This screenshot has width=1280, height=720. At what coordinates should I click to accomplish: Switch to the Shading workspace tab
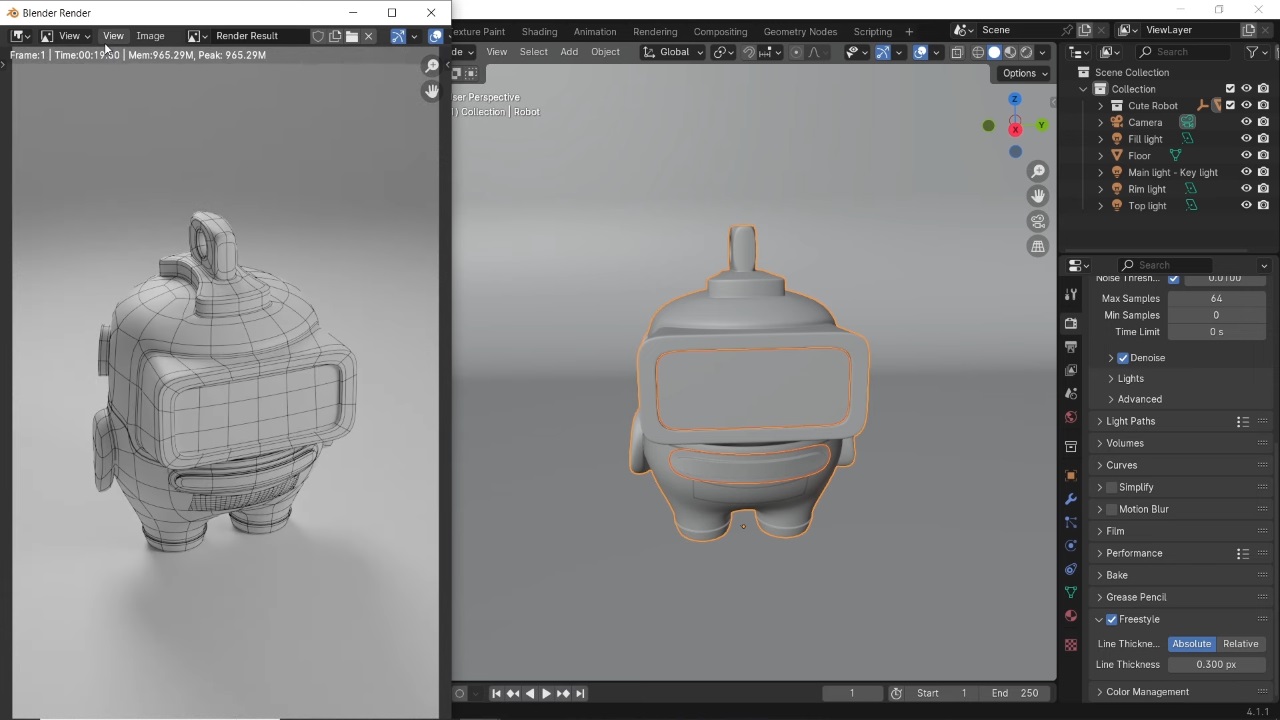tap(539, 31)
